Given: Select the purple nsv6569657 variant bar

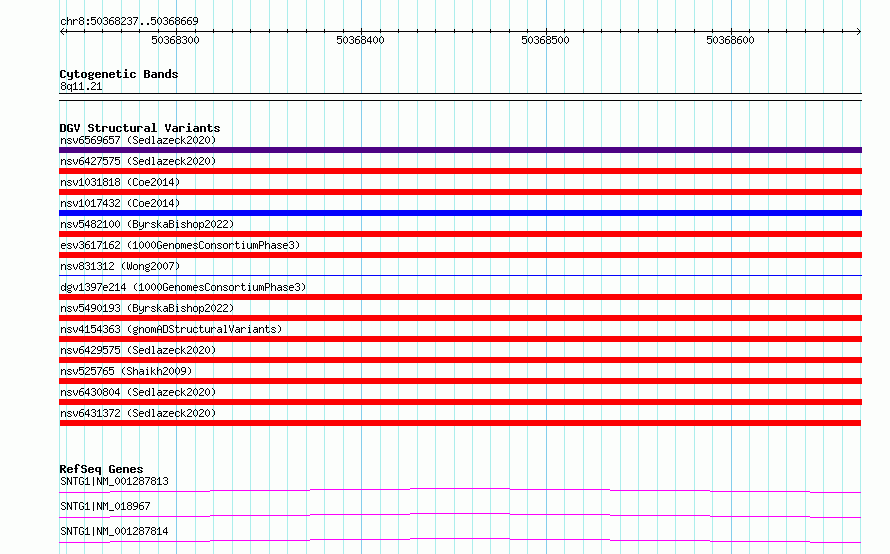Looking at the screenshot, I should pyautogui.click(x=460, y=150).
